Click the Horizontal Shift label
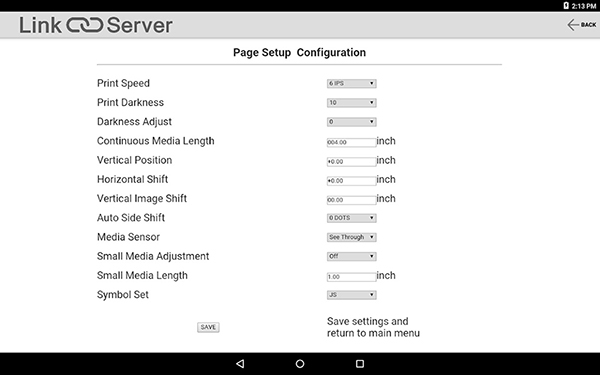600x375 pixels. click(x=132, y=179)
